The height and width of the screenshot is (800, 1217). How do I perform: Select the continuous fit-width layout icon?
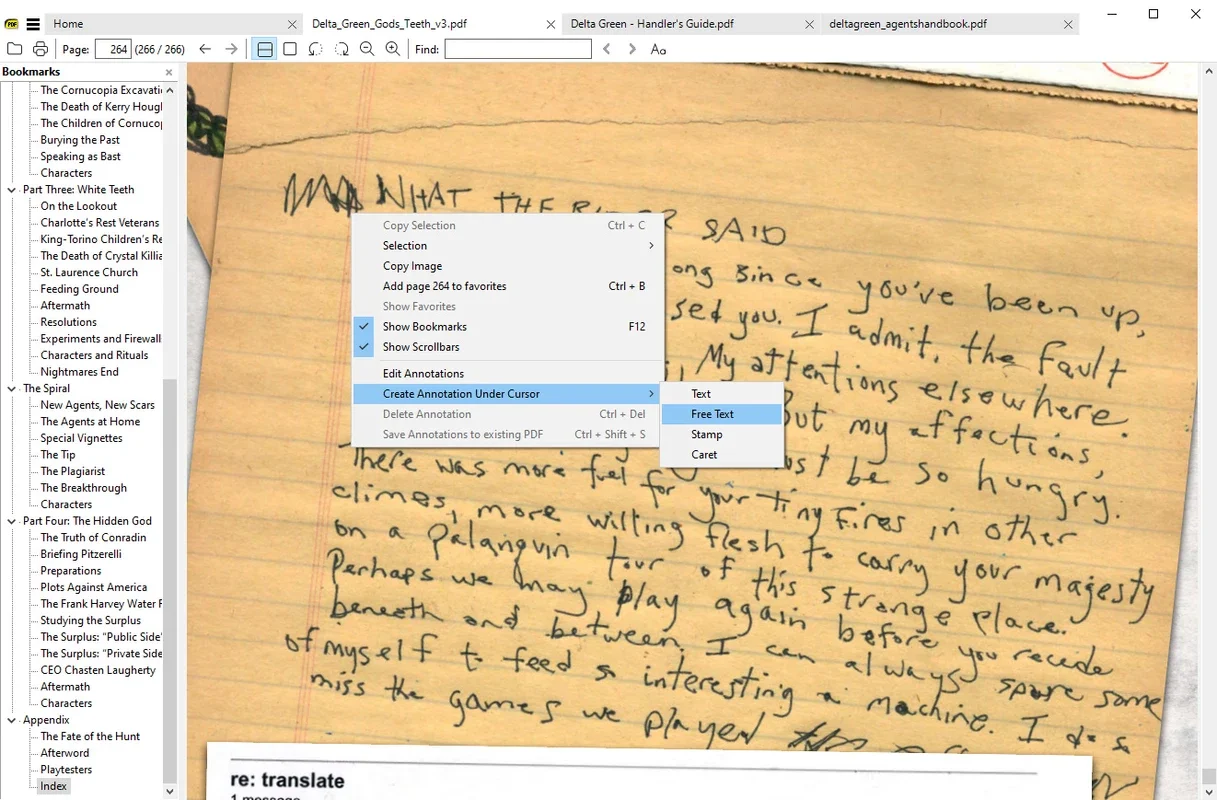[x=264, y=49]
